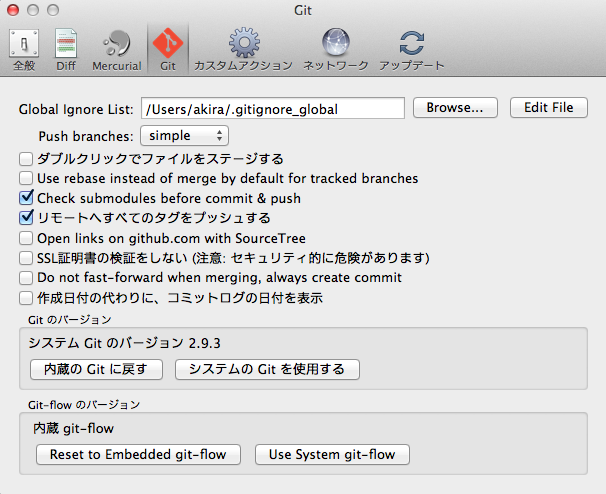Open the アップデート update pane
This screenshot has height=494, width=606.
tap(412, 49)
